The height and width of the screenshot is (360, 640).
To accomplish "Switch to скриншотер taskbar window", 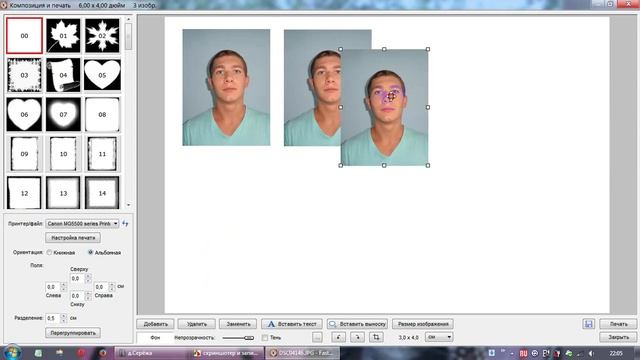I will pos(227,353).
